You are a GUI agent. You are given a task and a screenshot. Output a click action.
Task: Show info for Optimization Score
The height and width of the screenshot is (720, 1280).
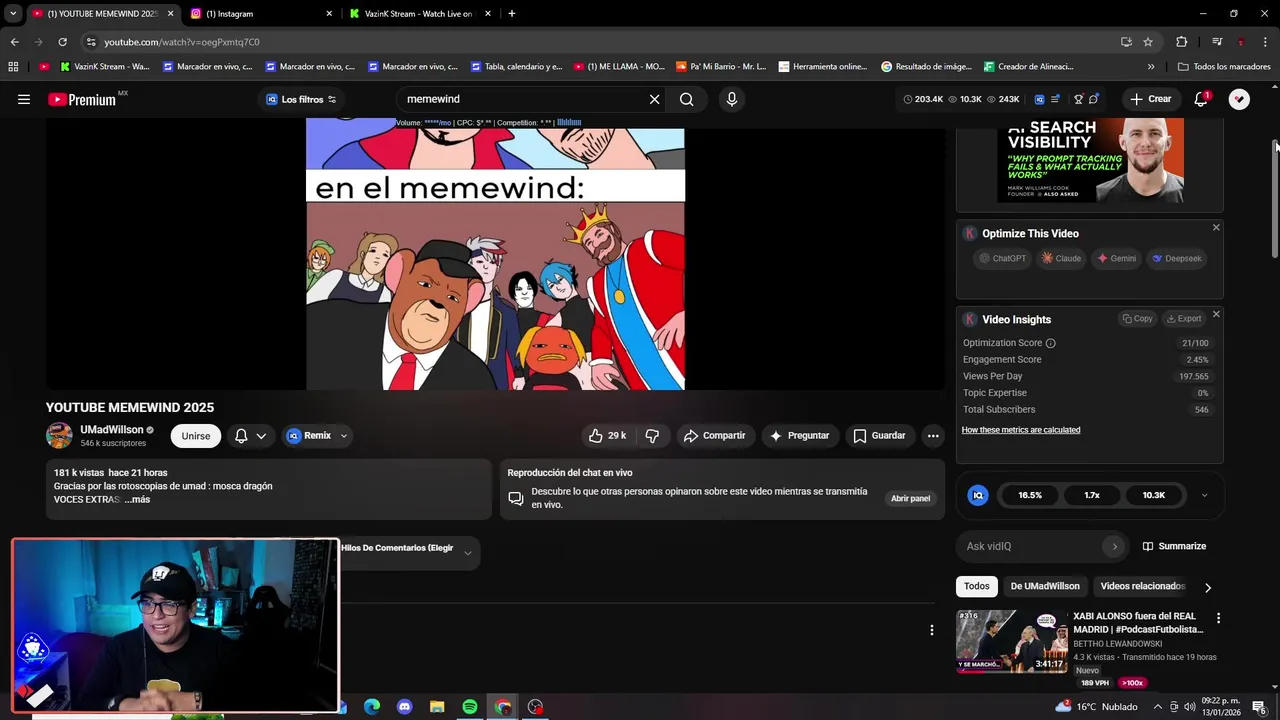click(x=1050, y=343)
